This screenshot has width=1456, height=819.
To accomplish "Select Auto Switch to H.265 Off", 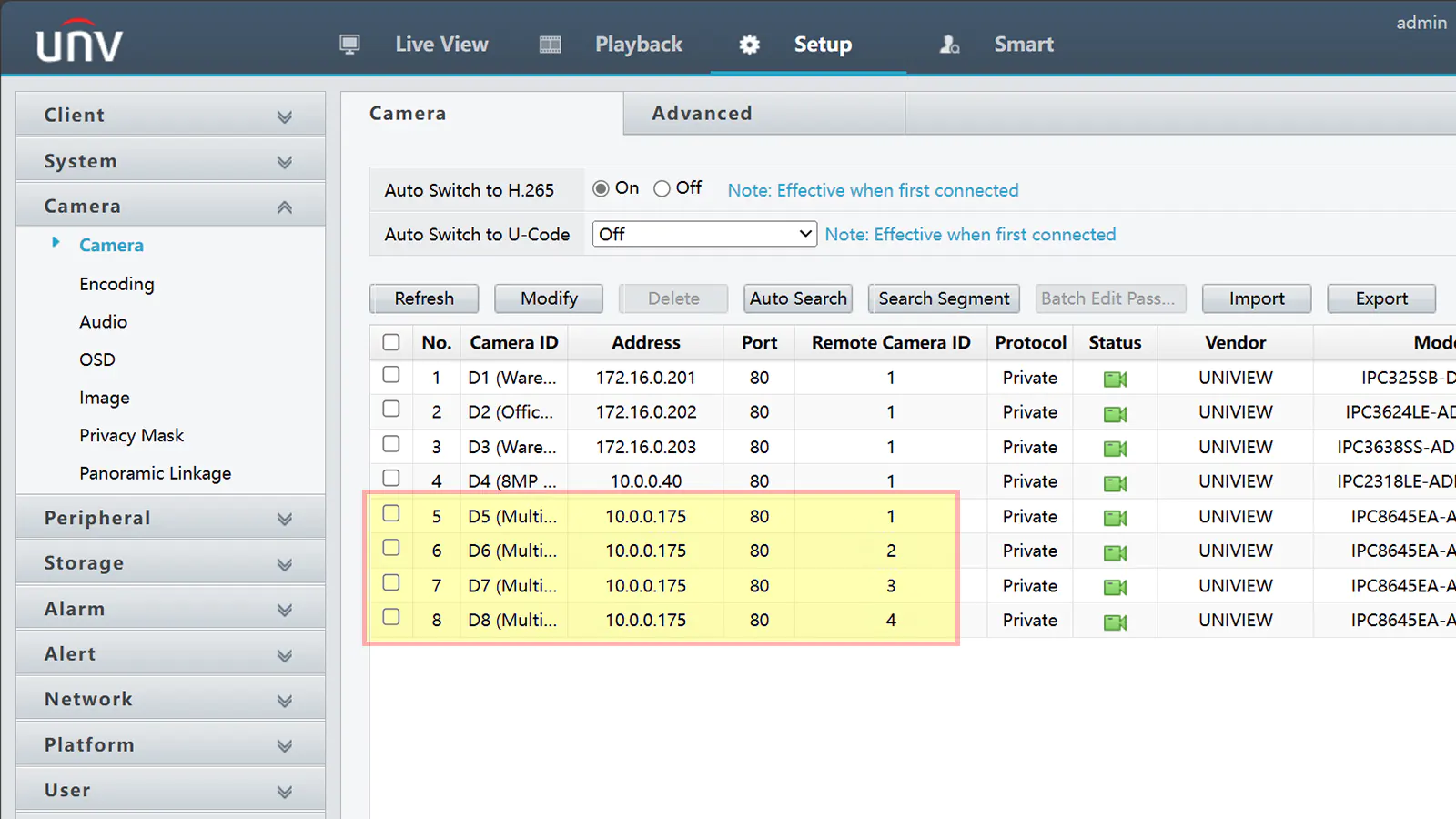I will point(662,188).
